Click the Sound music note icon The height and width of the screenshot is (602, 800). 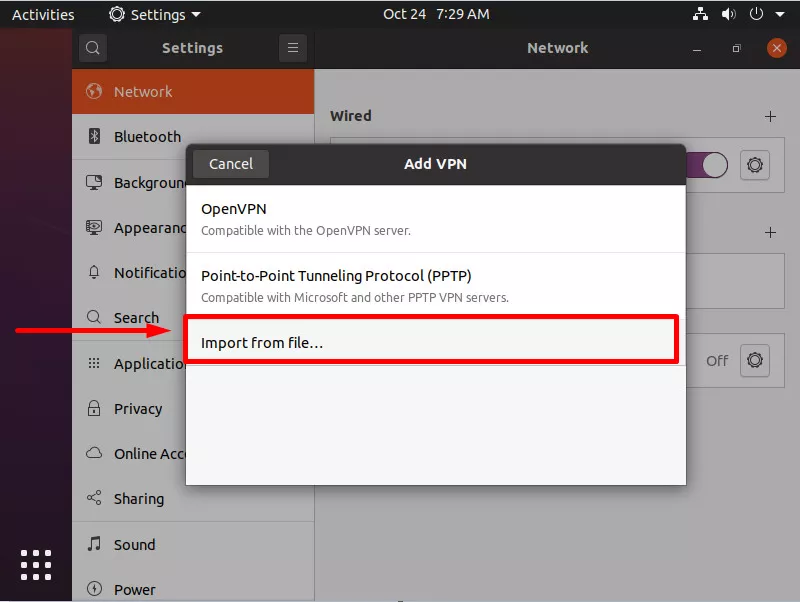click(94, 544)
